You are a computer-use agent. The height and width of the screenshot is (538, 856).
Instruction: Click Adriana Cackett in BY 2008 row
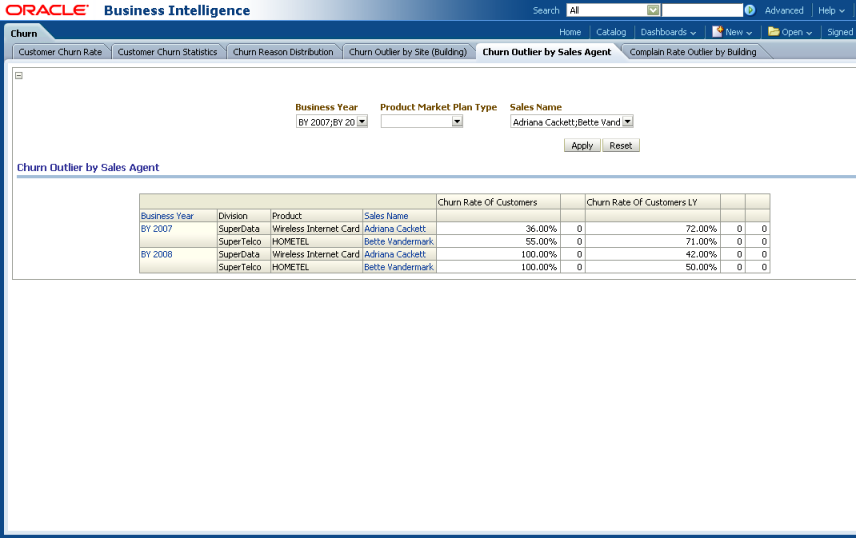coord(395,255)
